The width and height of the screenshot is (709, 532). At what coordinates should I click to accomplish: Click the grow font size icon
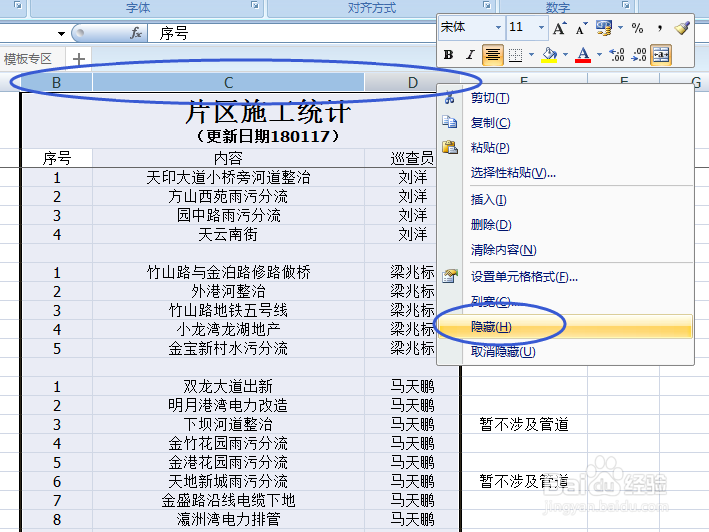[x=560, y=28]
